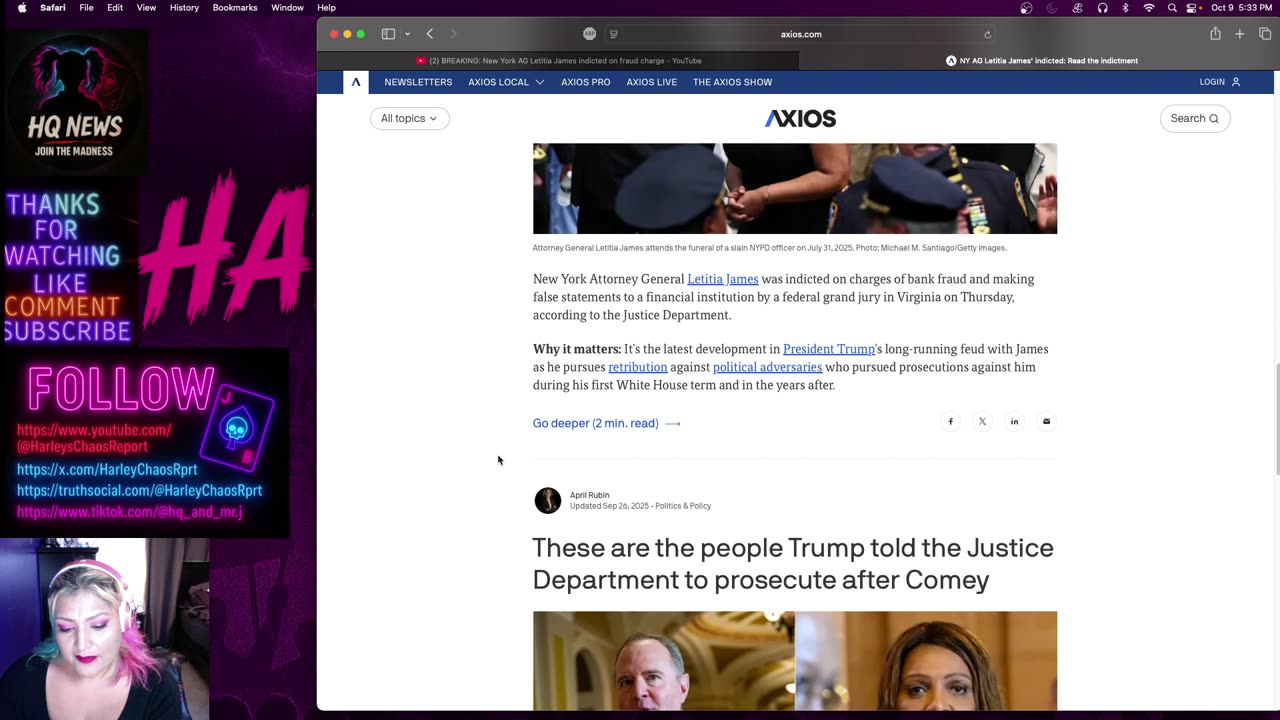Share the article on LinkedIn

tap(1014, 422)
